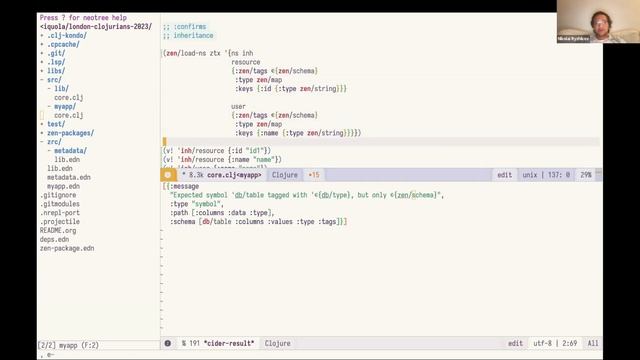Click the :keys {:name ...} line
This screenshot has height=360, width=640.
(x=298, y=133)
